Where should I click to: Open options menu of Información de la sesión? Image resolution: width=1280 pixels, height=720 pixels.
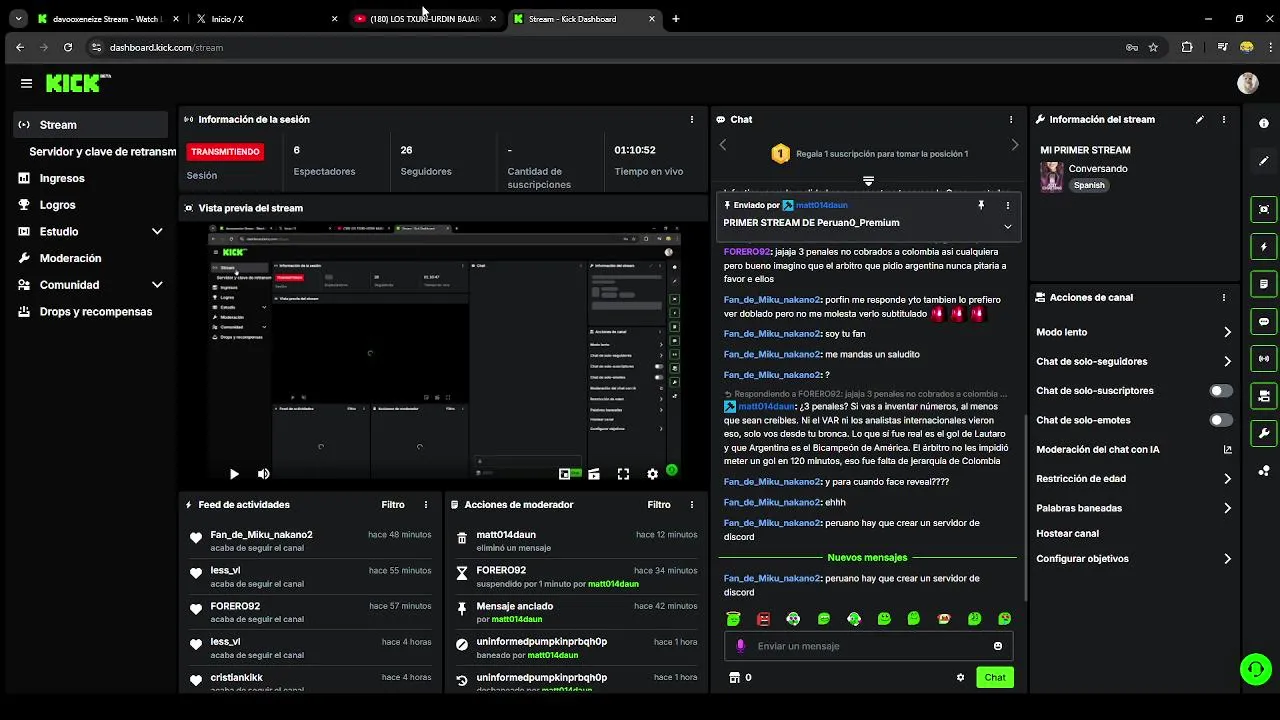click(692, 119)
